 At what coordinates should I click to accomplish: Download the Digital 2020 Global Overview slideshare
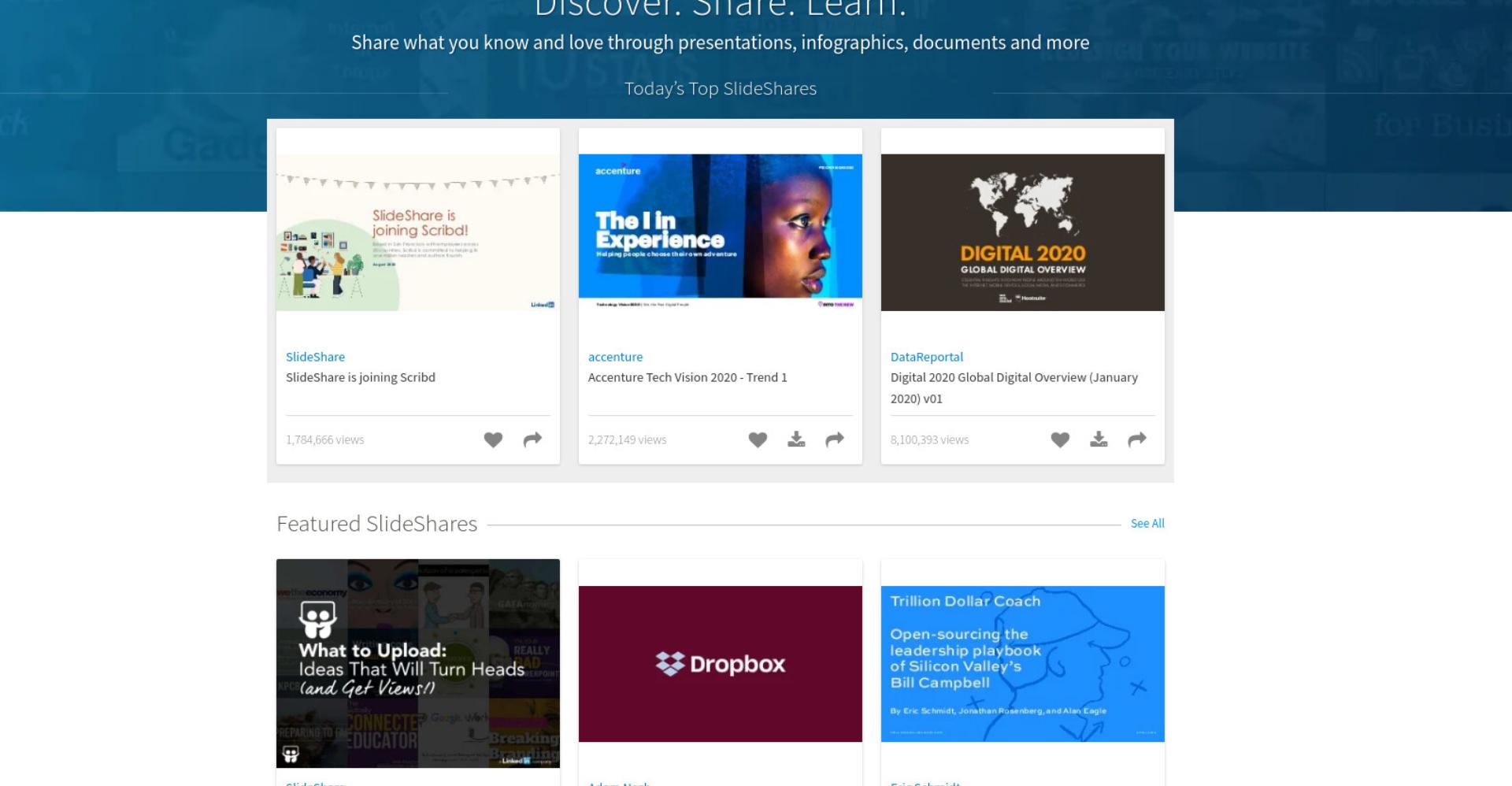(x=1099, y=439)
